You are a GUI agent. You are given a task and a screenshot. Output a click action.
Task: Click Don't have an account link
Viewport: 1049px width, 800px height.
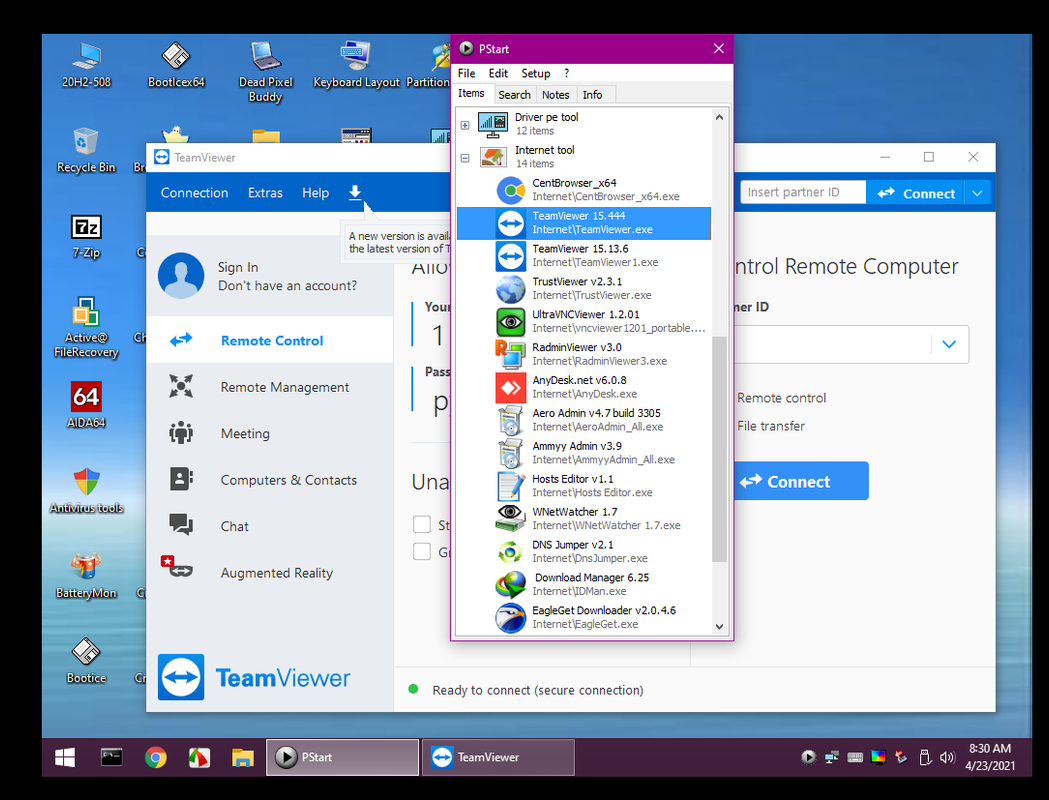[x=287, y=286]
